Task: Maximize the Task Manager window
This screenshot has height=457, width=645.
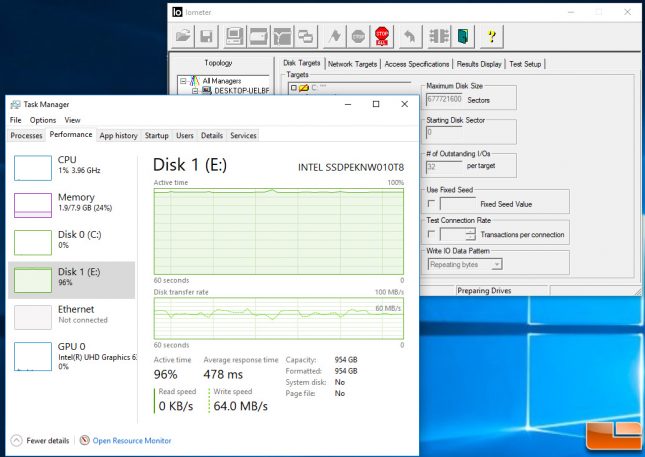Action: tap(376, 104)
